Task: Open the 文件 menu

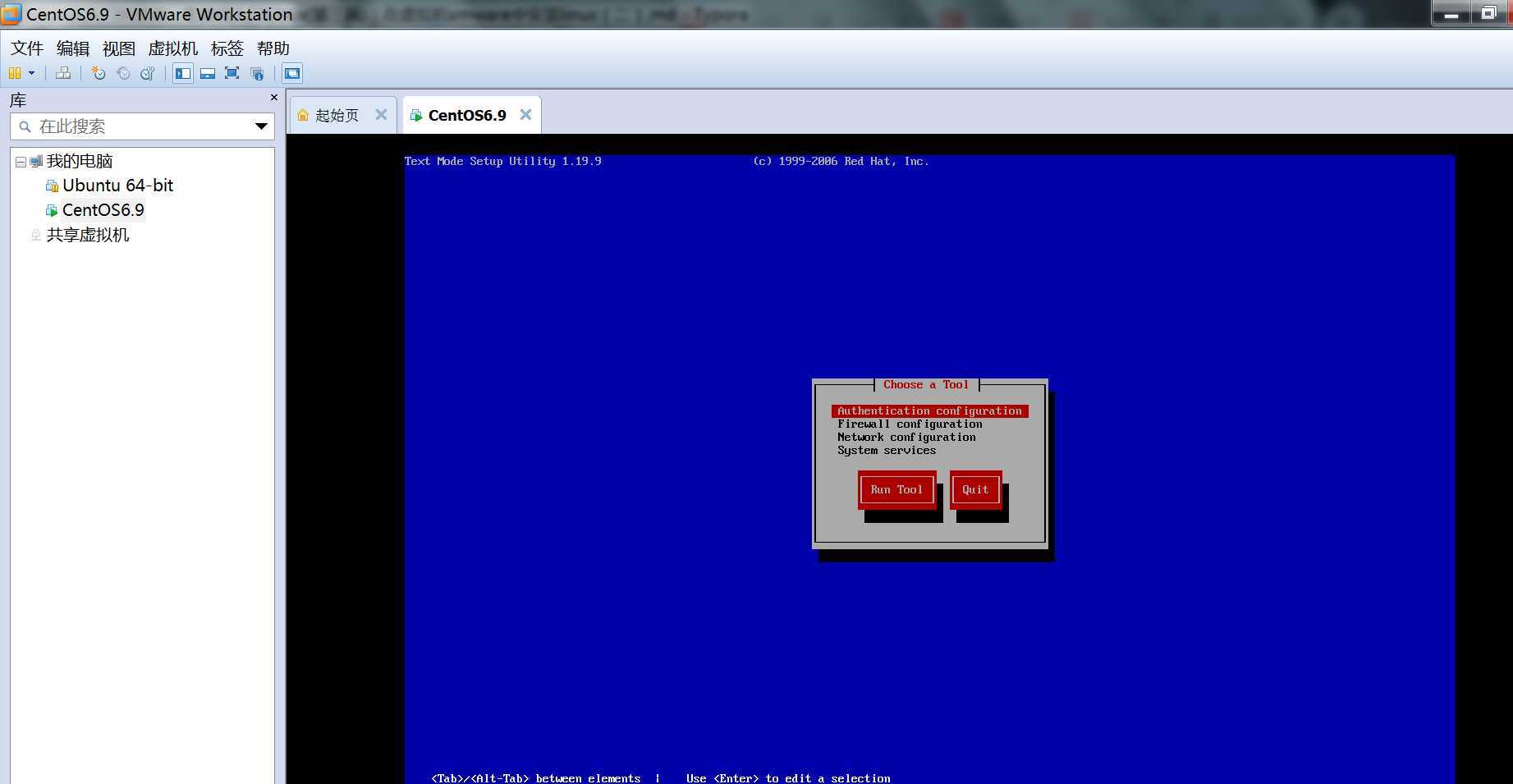Action: tap(27, 48)
